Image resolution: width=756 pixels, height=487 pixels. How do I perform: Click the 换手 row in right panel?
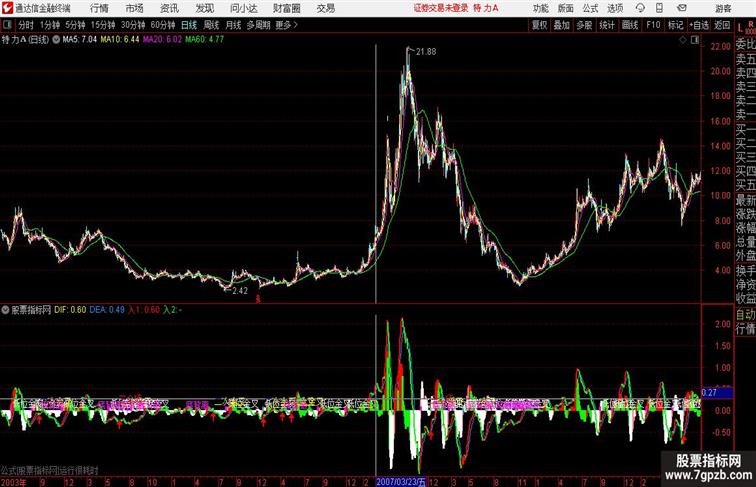[x=745, y=271]
